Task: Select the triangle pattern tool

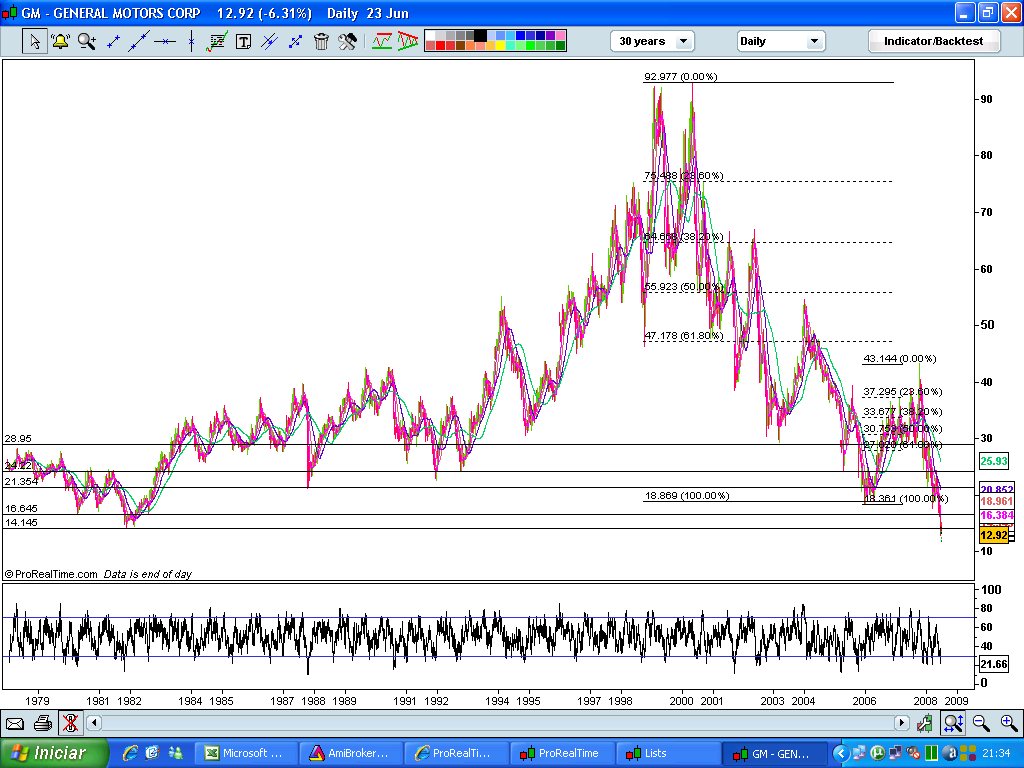Action: coord(408,41)
